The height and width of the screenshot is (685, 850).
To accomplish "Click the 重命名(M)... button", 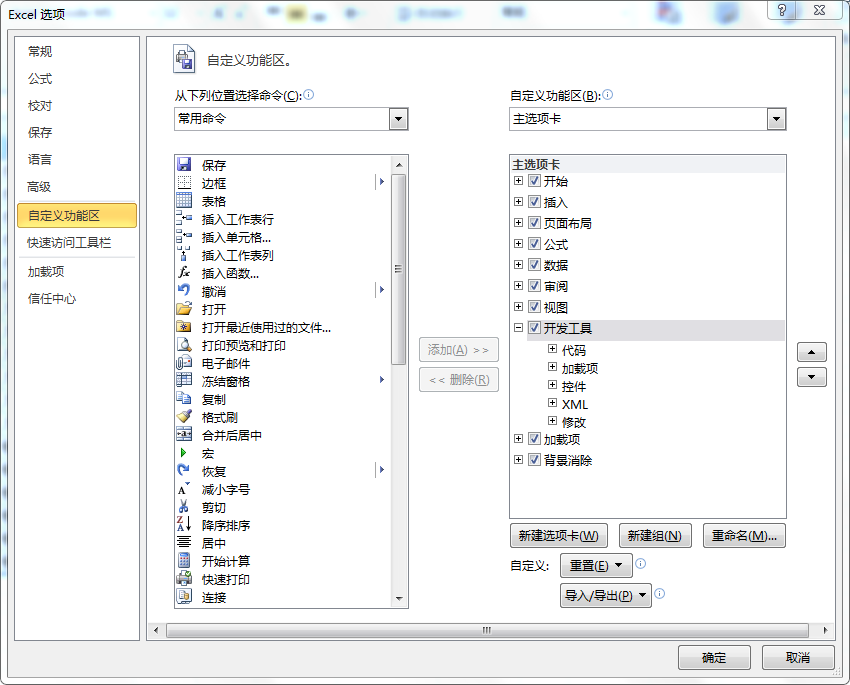I will [744, 536].
